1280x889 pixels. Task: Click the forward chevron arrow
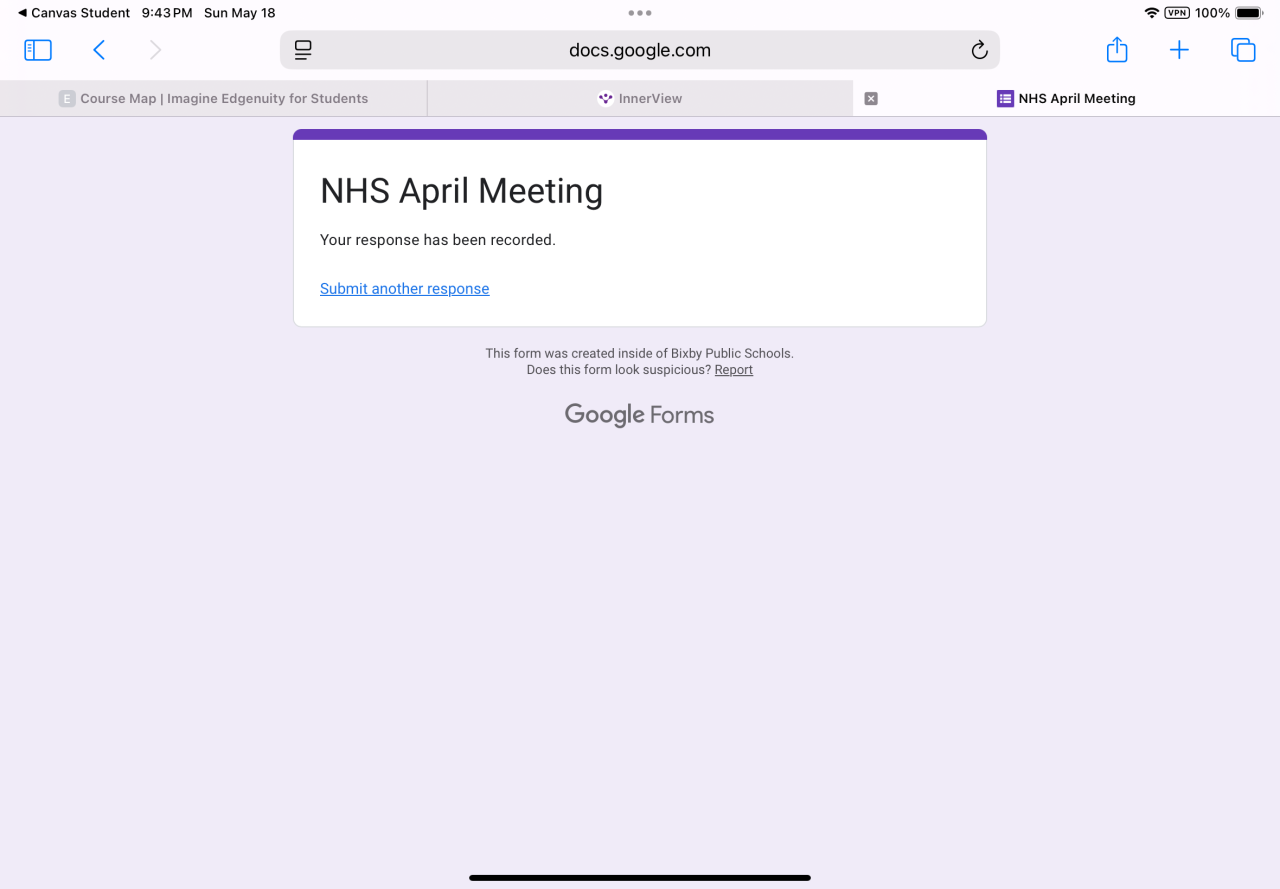pos(155,50)
